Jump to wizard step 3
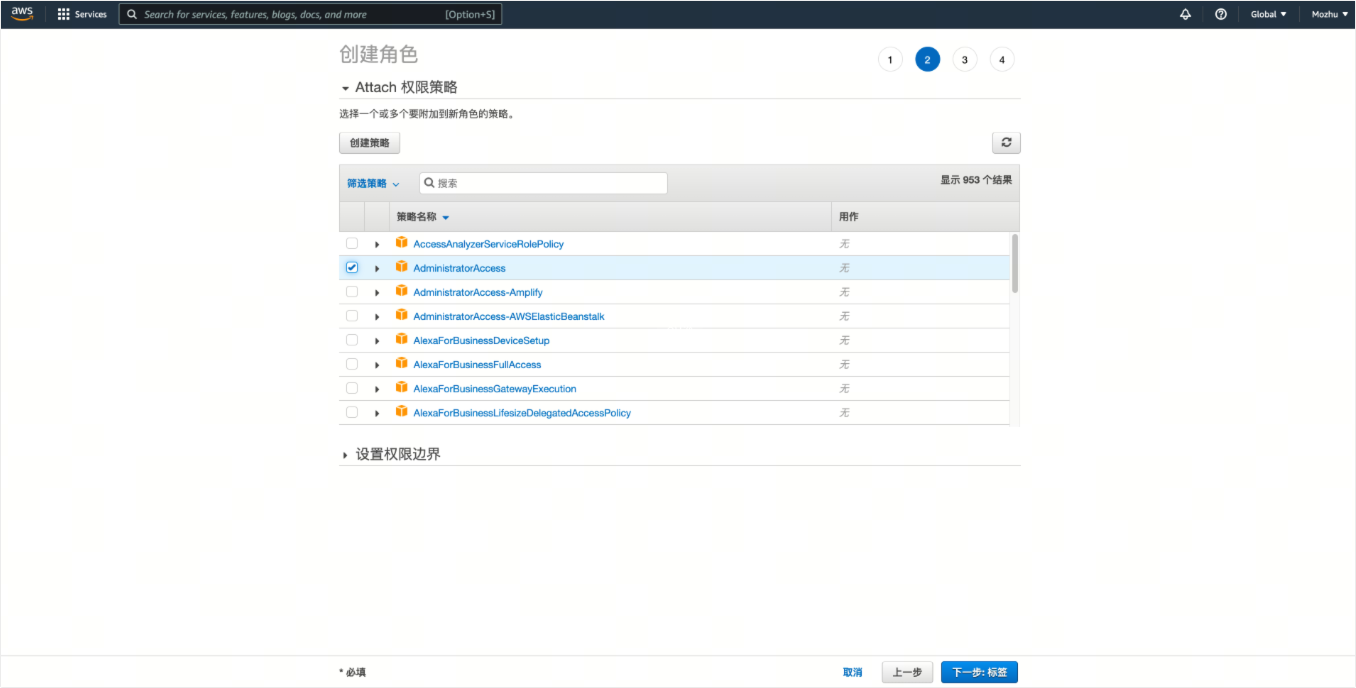Viewport: 1356px width, 688px height. pos(964,60)
